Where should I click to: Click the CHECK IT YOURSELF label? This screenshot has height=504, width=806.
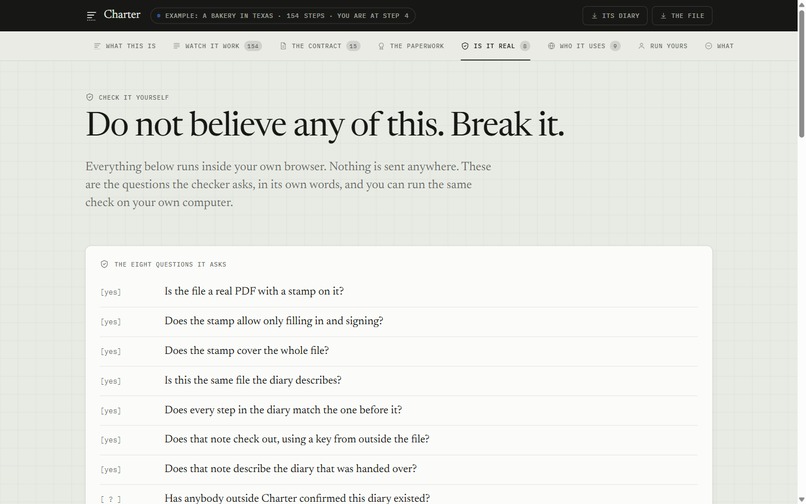tap(134, 97)
